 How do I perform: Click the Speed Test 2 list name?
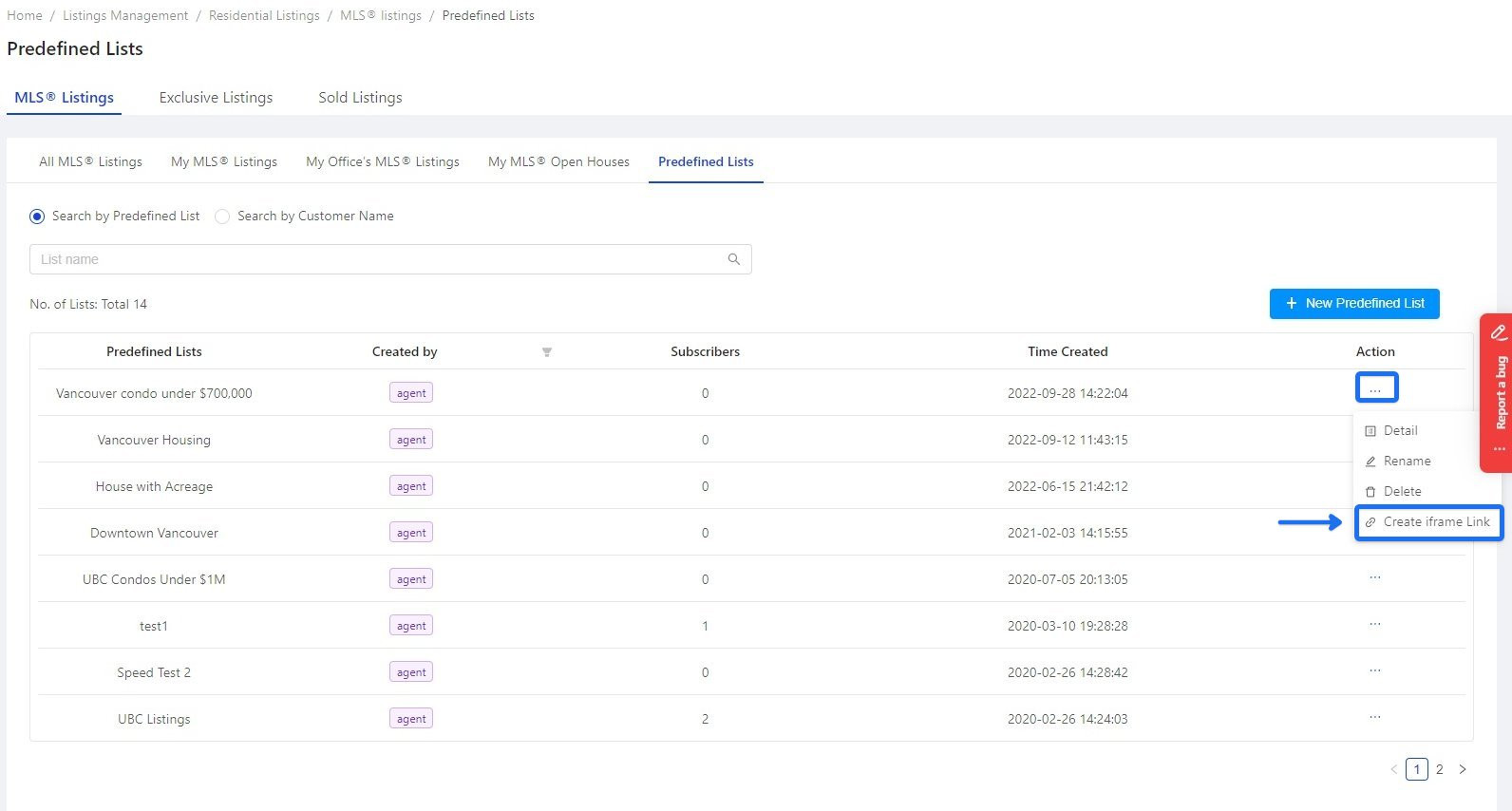point(154,672)
